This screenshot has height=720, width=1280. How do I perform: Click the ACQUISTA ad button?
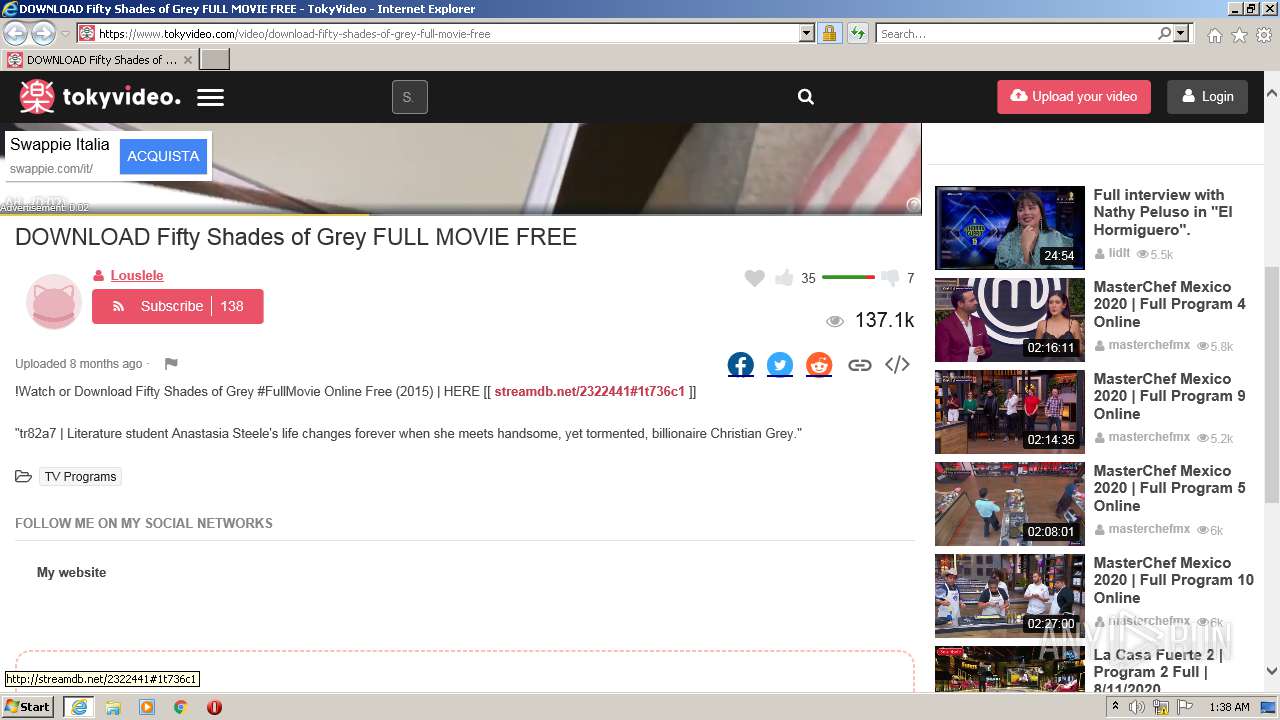[163, 156]
